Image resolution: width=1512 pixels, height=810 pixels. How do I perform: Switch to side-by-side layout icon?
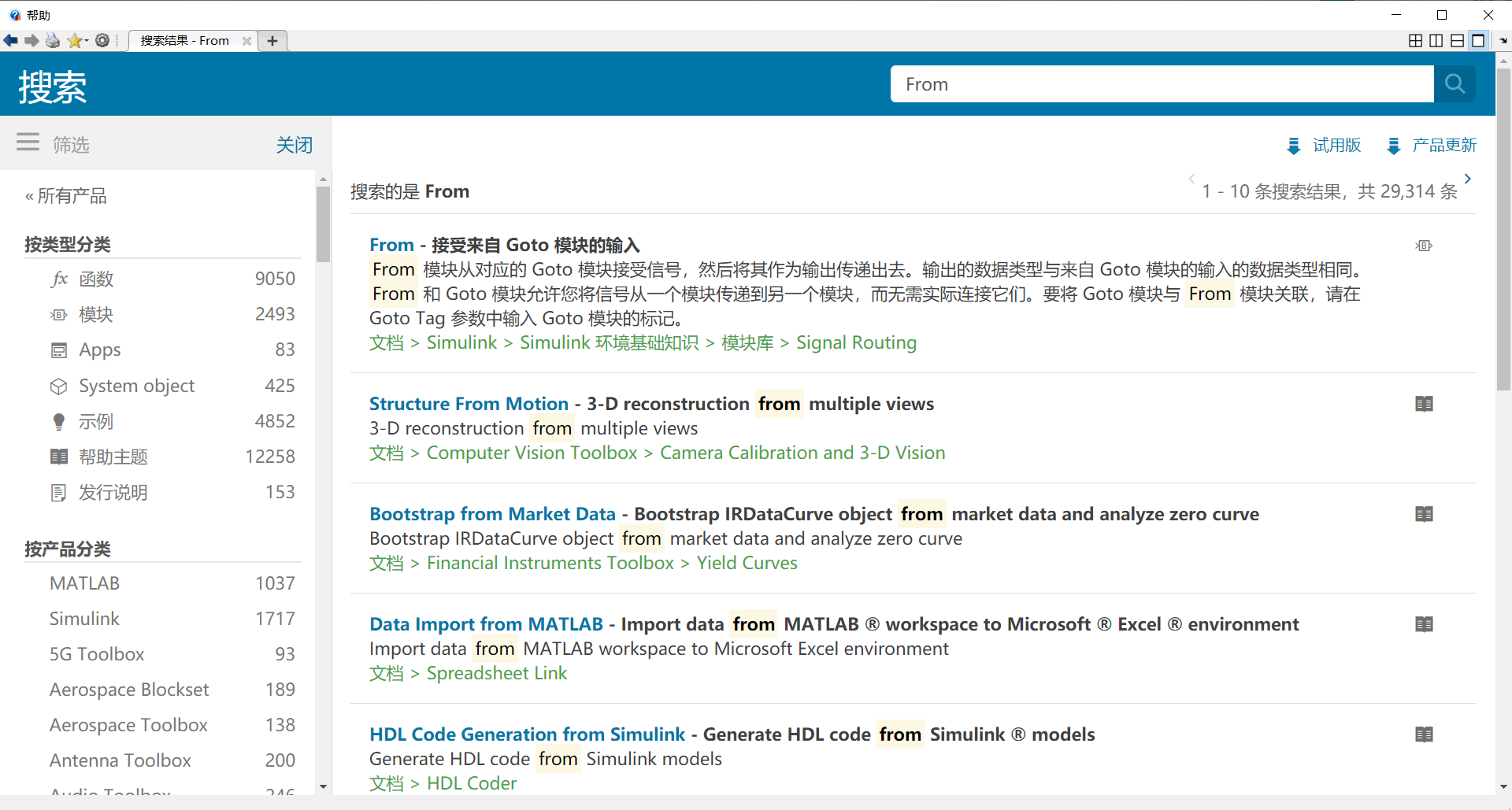1436,40
